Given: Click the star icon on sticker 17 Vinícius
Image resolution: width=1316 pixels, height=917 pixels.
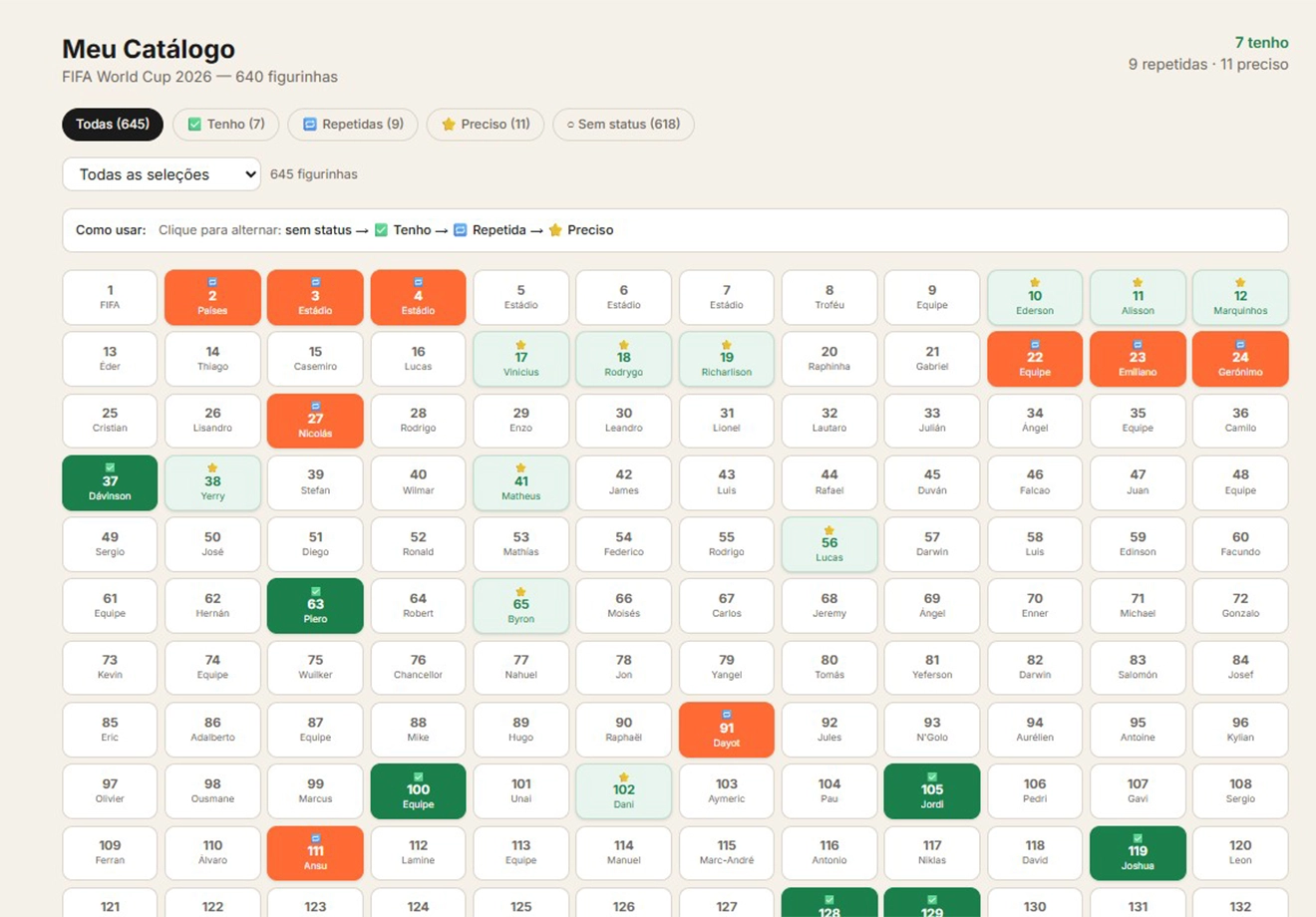Looking at the screenshot, I should [x=520, y=345].
